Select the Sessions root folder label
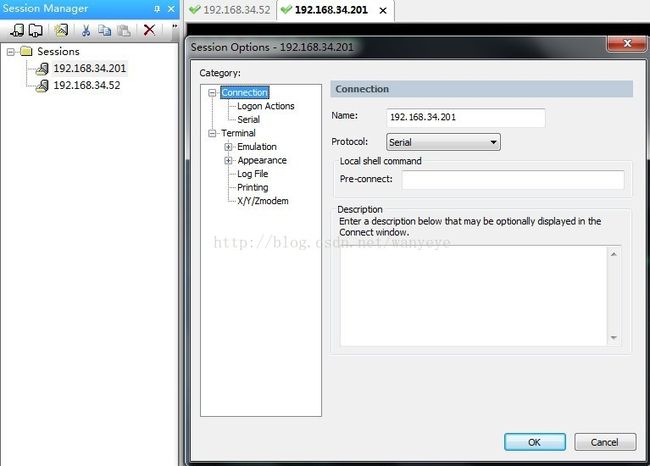650x466 pixels. [x=58, y=51]
